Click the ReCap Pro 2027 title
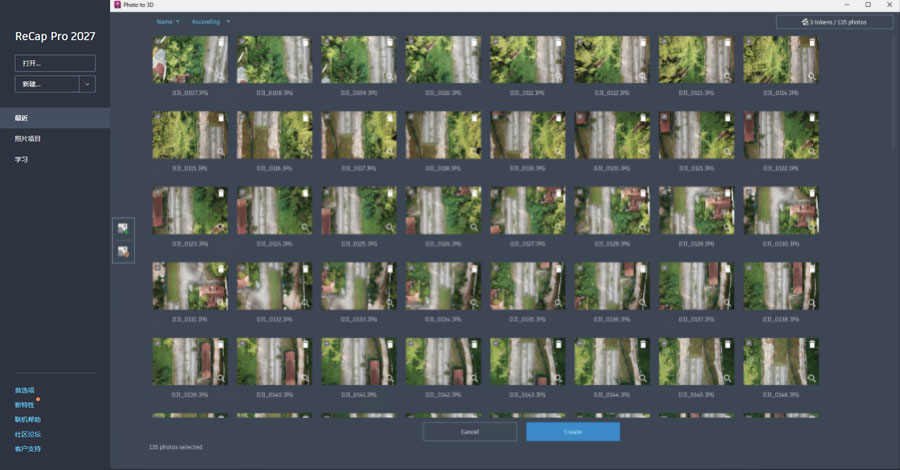The width and height of the screenshot is (900, 470). click(55, 36)
